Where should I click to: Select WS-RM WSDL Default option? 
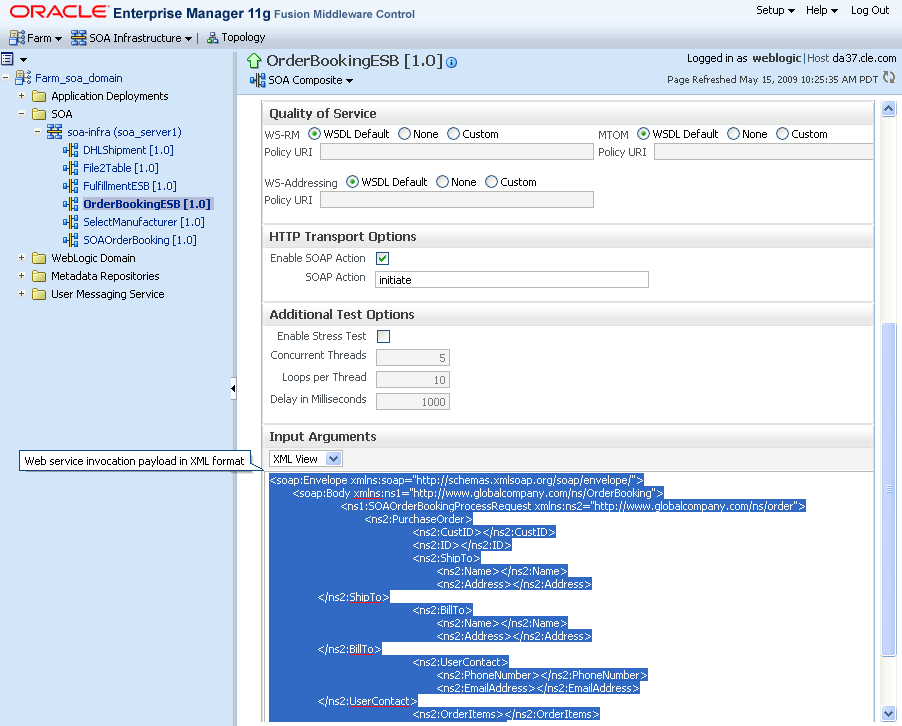(x=314, y=133)
